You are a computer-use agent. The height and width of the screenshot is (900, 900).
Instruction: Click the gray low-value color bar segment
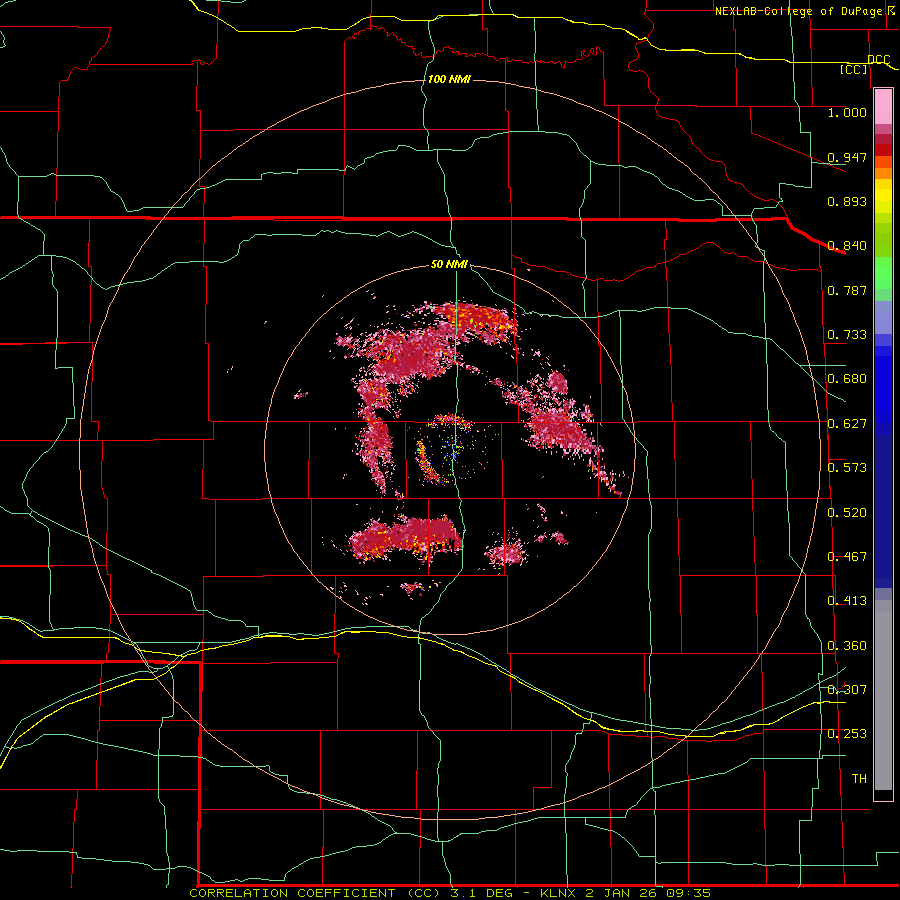click(x=883, y=695)
